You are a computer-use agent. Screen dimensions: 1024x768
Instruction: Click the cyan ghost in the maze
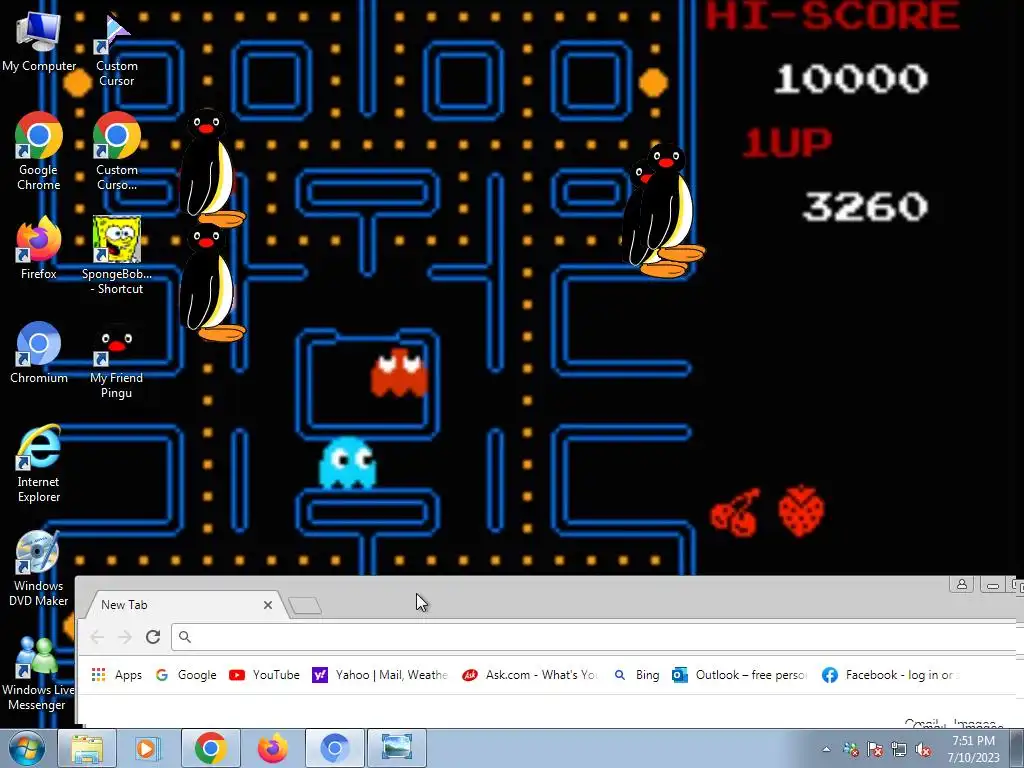pos(347,463)
